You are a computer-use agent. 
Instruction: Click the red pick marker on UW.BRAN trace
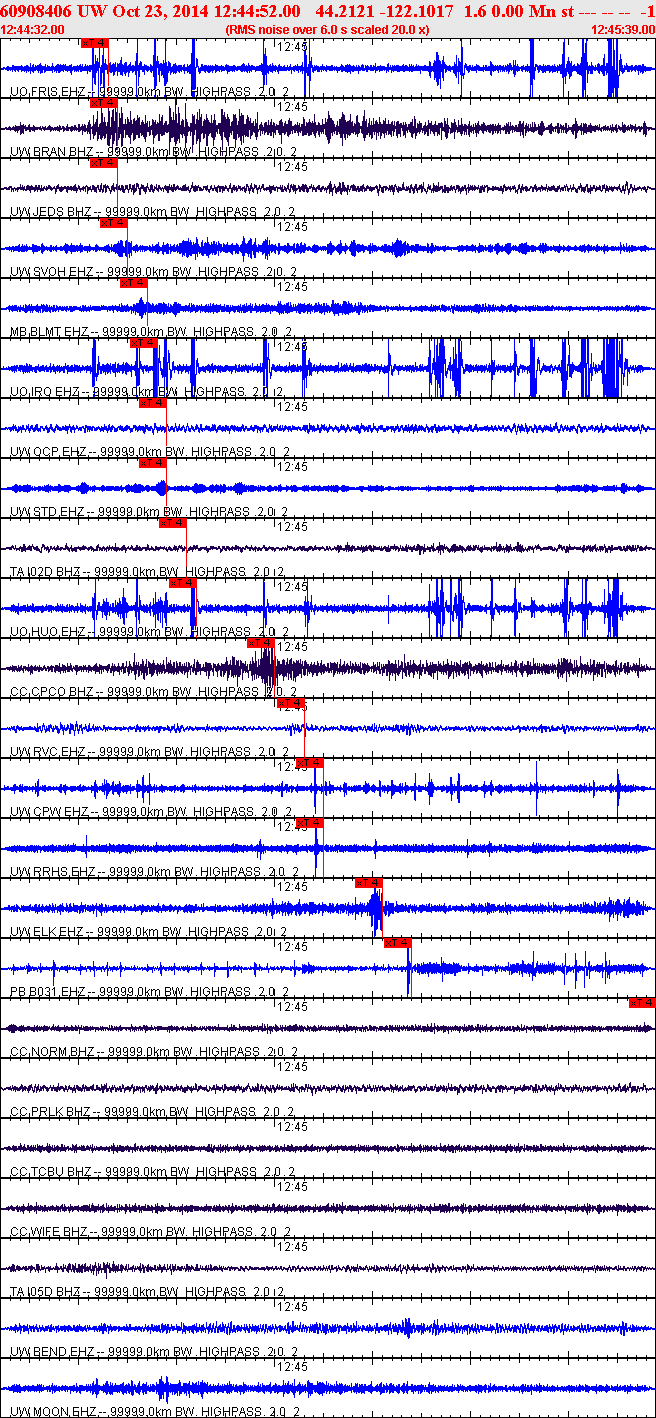(x=103, y=103)
